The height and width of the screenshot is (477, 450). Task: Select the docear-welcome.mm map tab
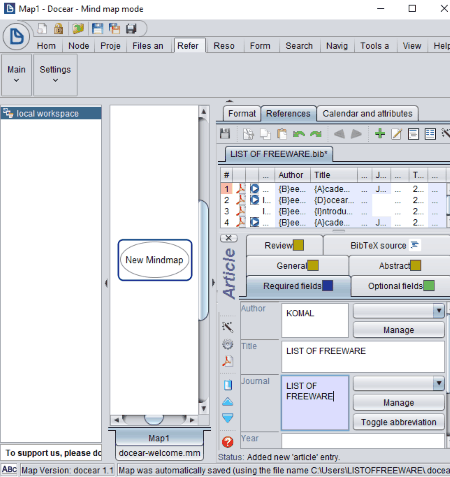159,453
